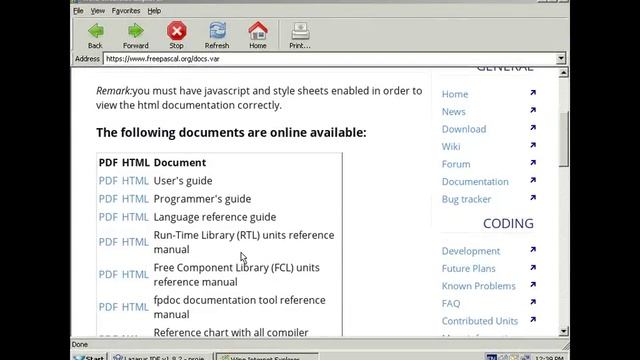Open Programmer's guide PDF link
This screenshot has height=360, width=640.
tap(108, 199)
